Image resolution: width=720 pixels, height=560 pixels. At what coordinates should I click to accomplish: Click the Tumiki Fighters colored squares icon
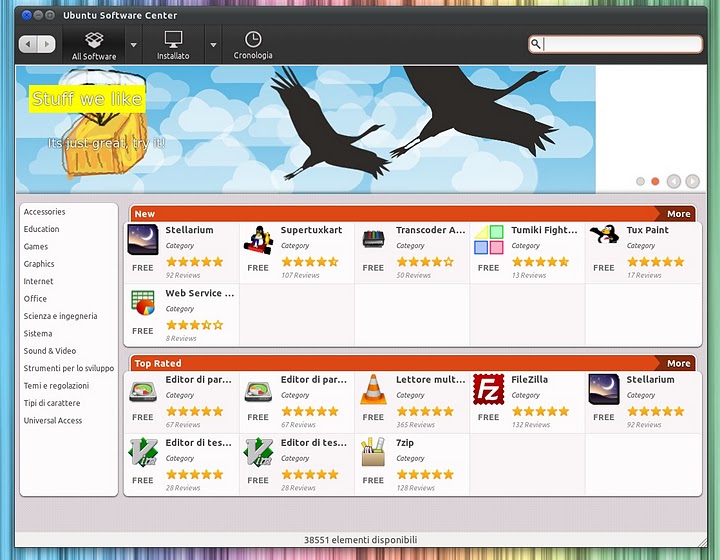pos(489,240)
